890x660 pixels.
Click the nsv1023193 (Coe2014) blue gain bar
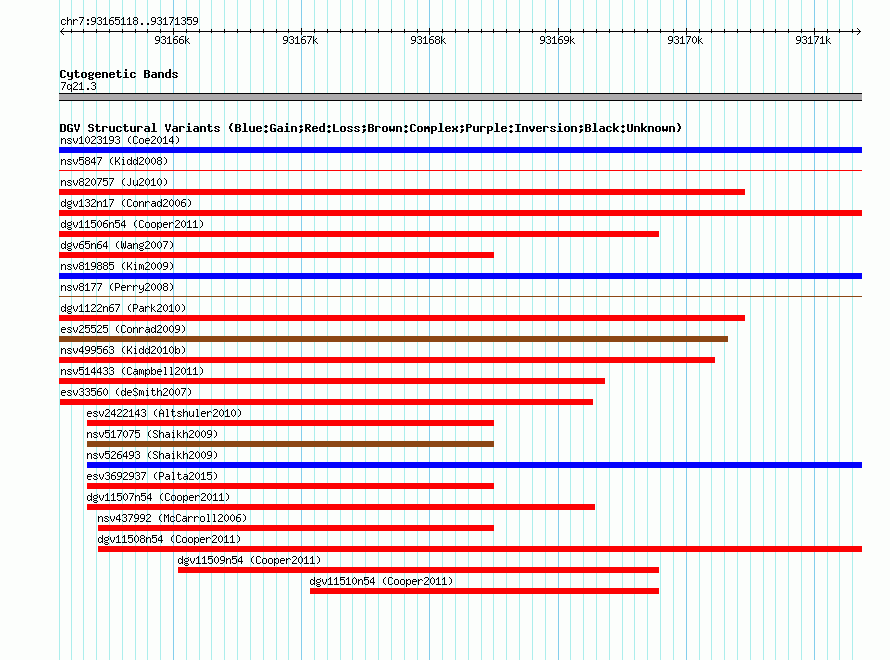coord(460,150)
